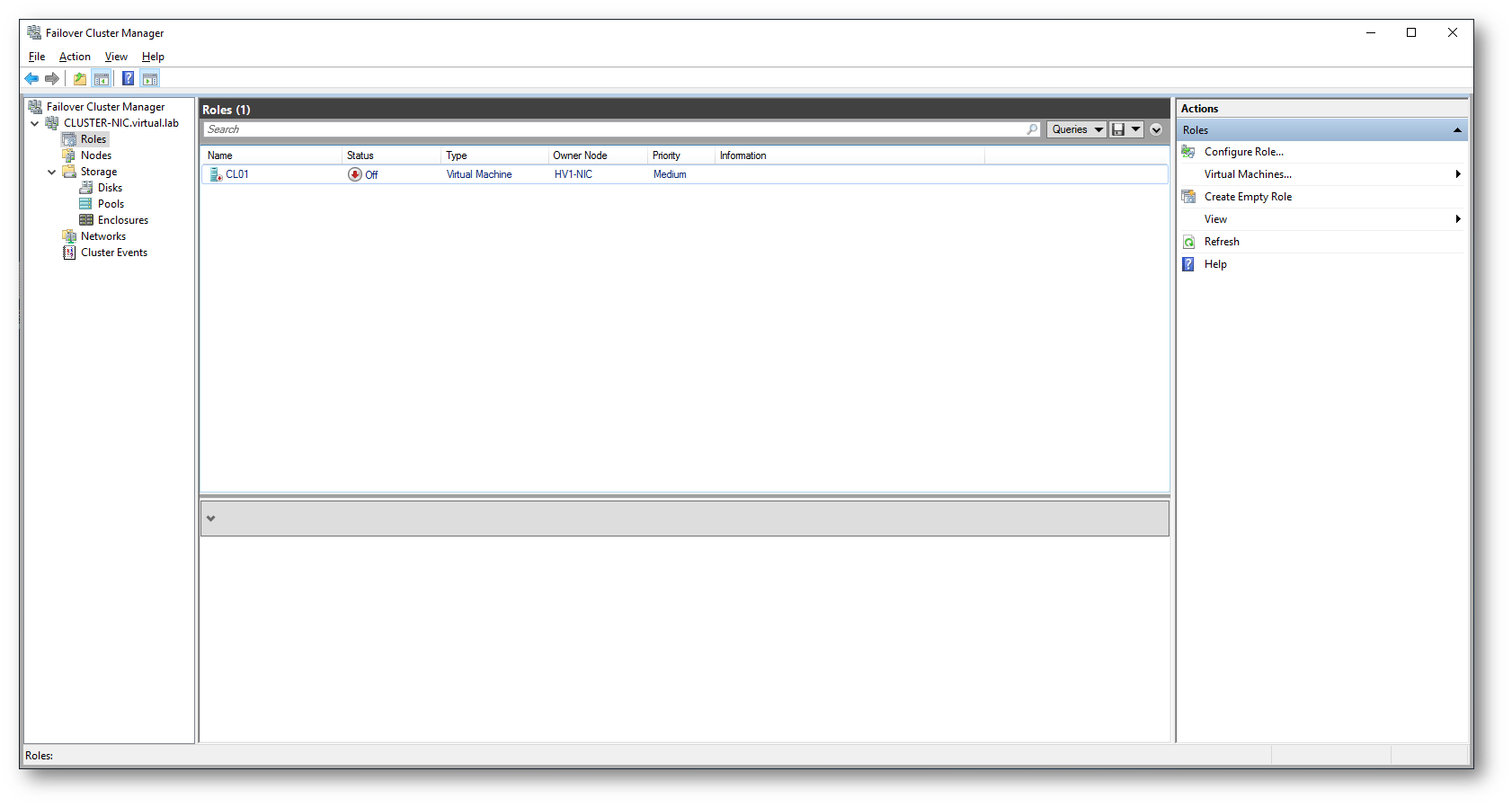Click the Enclosures tree icon
This screenshot has height=807, width=1512.
pos(86,220)
